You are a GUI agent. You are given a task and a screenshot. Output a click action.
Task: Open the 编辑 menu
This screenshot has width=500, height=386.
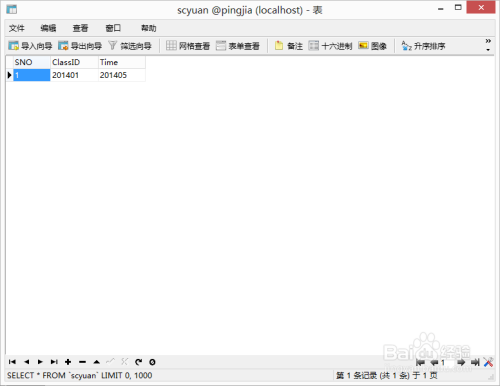(x=48, y=28)
